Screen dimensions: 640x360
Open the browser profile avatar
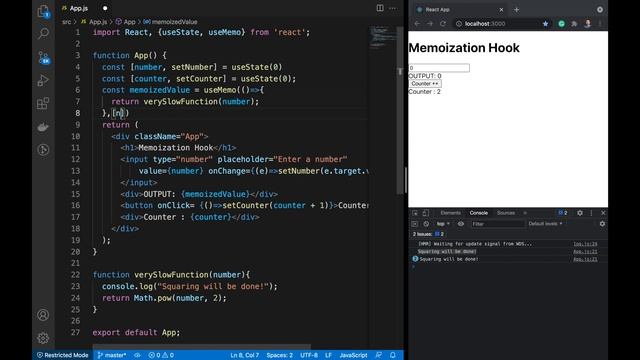[588, 24]
